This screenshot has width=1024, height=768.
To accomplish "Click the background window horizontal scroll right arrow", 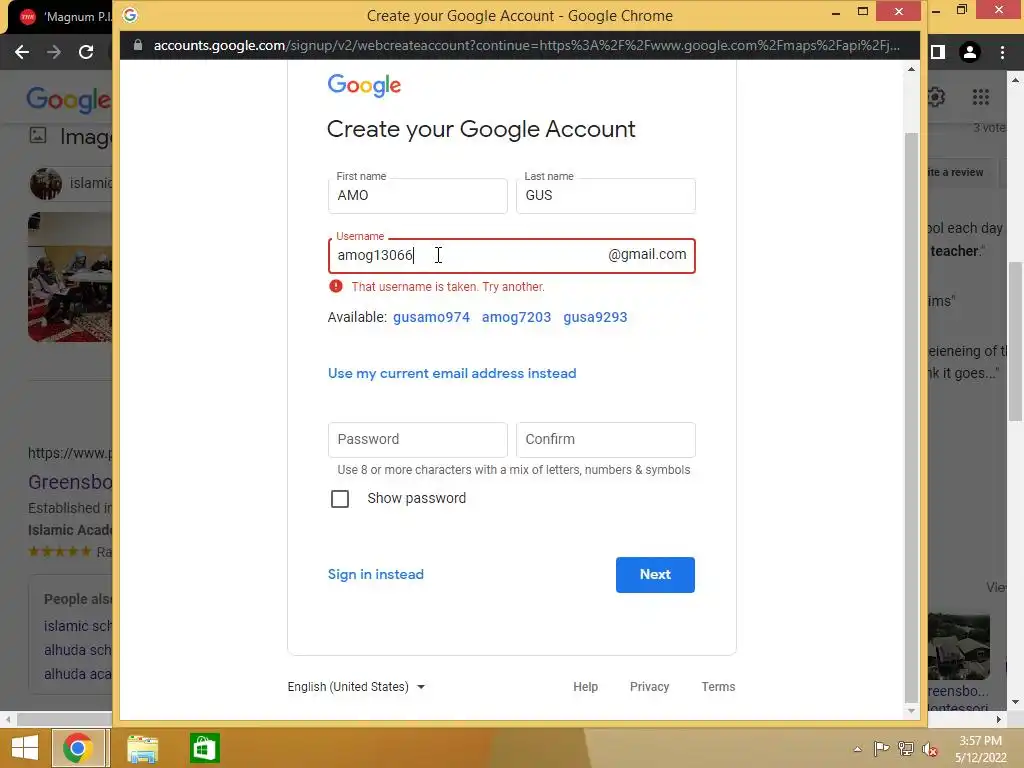I will click(x=999, y=719).
